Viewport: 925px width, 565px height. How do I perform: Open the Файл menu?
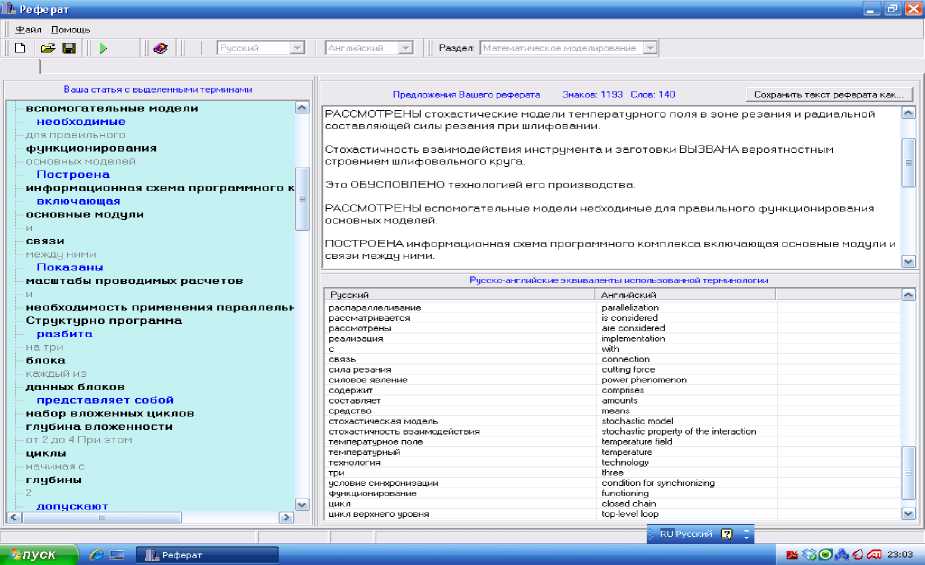click(x=27, y=29)
